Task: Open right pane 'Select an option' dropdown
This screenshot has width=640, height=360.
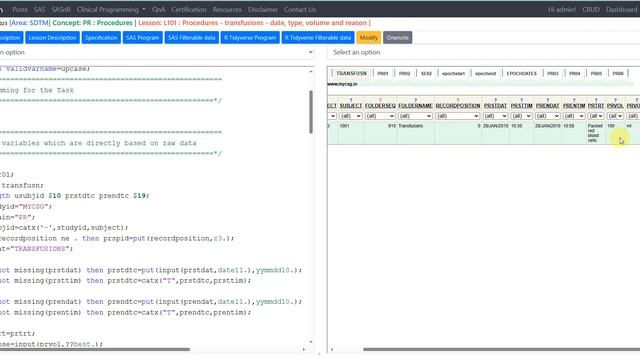Action: click(484, 52)
